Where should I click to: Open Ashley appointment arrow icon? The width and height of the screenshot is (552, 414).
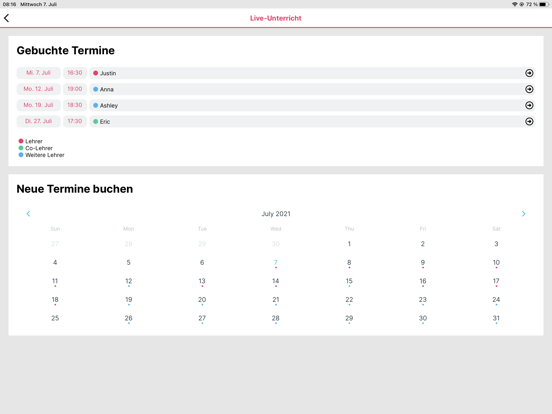(529, 105)
